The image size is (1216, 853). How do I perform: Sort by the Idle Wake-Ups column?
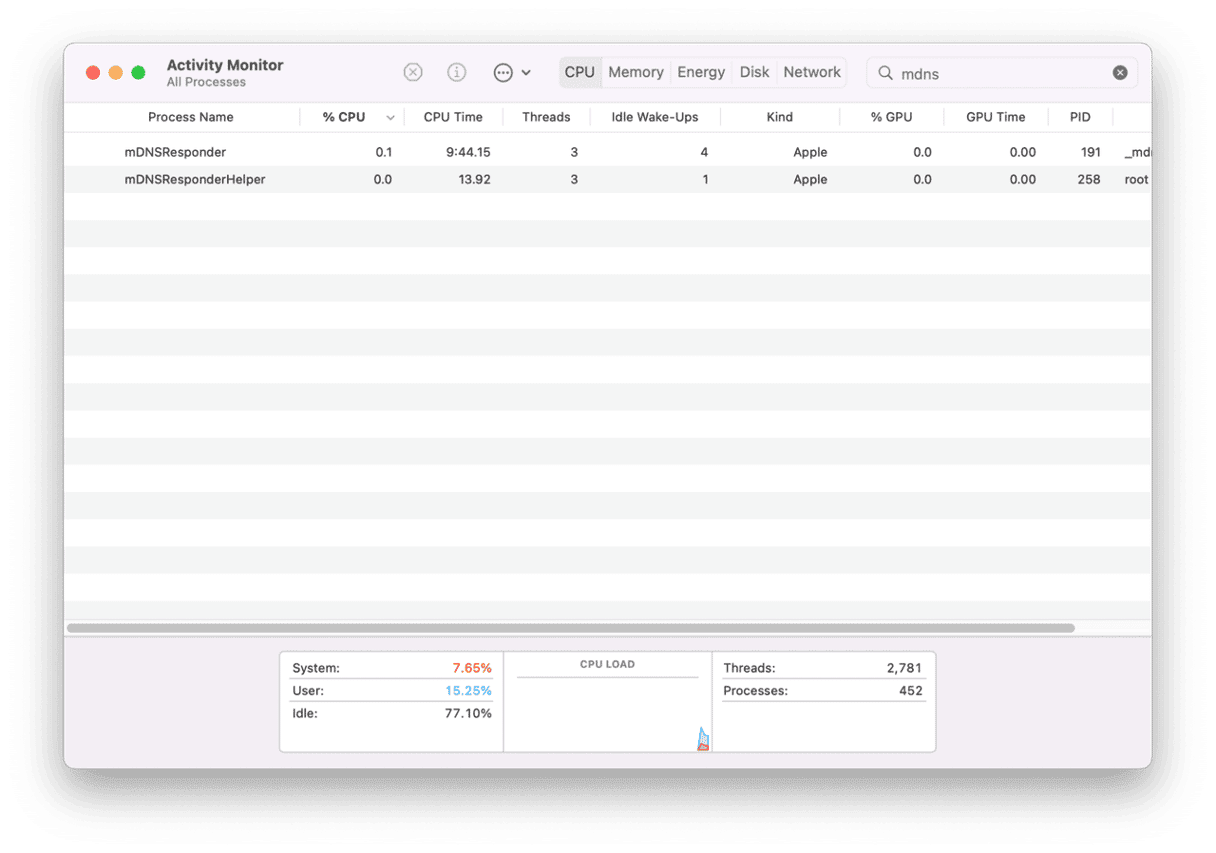pos(654,117)
